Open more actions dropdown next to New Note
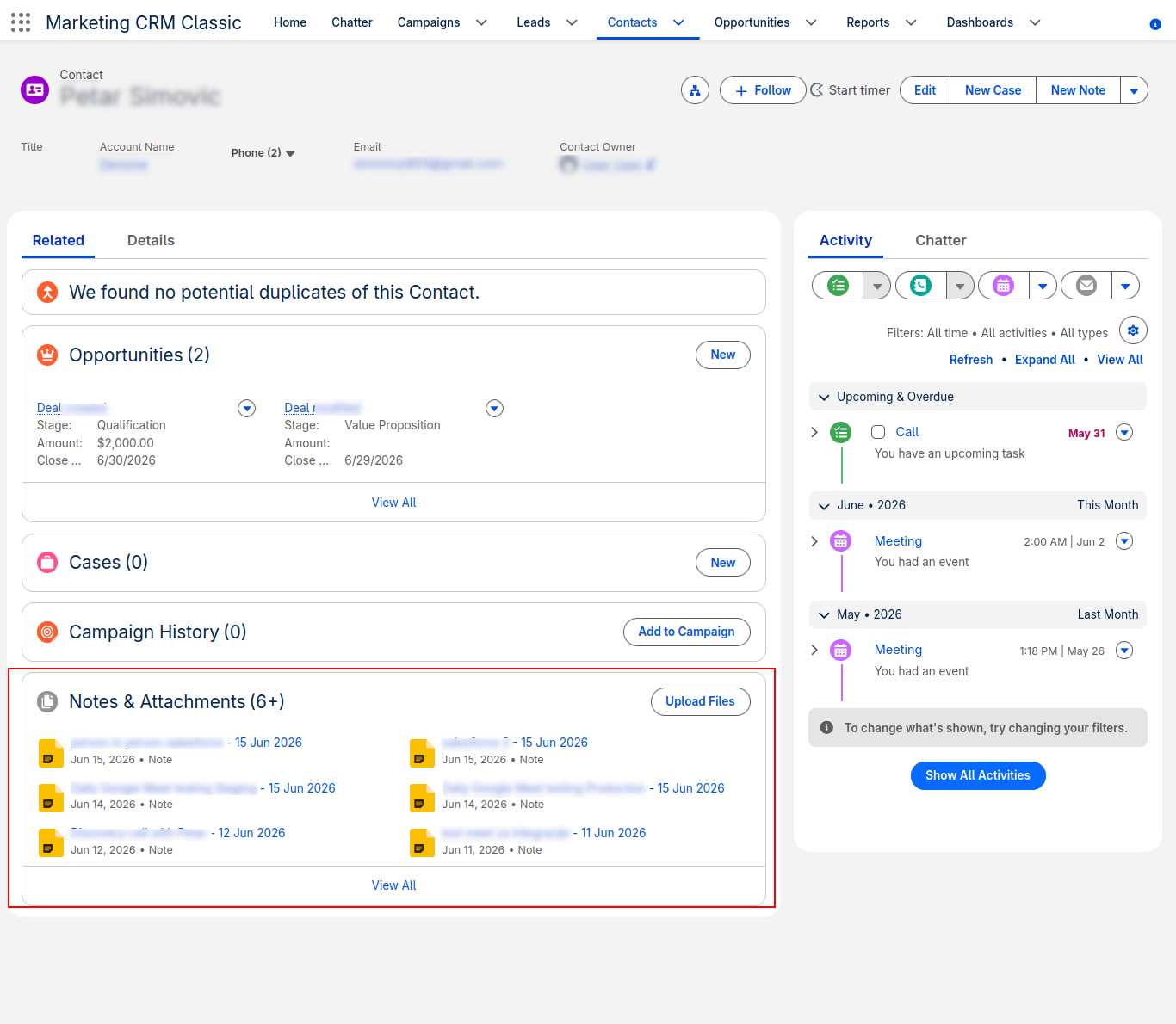Viewport: 1176px width, 1024px height. tap(1134, 90)
